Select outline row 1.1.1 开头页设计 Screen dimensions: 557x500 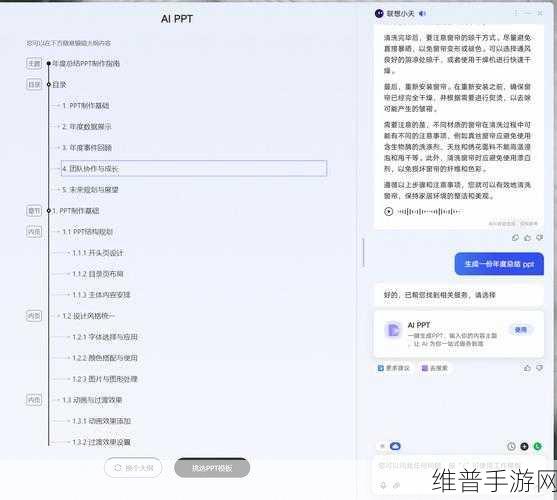click(x=98, y=253)
